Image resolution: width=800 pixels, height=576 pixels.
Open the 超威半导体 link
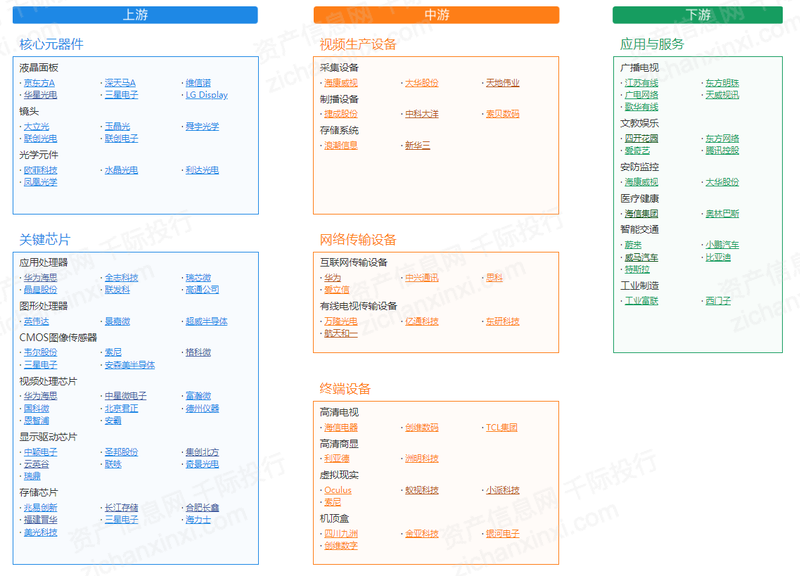tap(207, 321)
